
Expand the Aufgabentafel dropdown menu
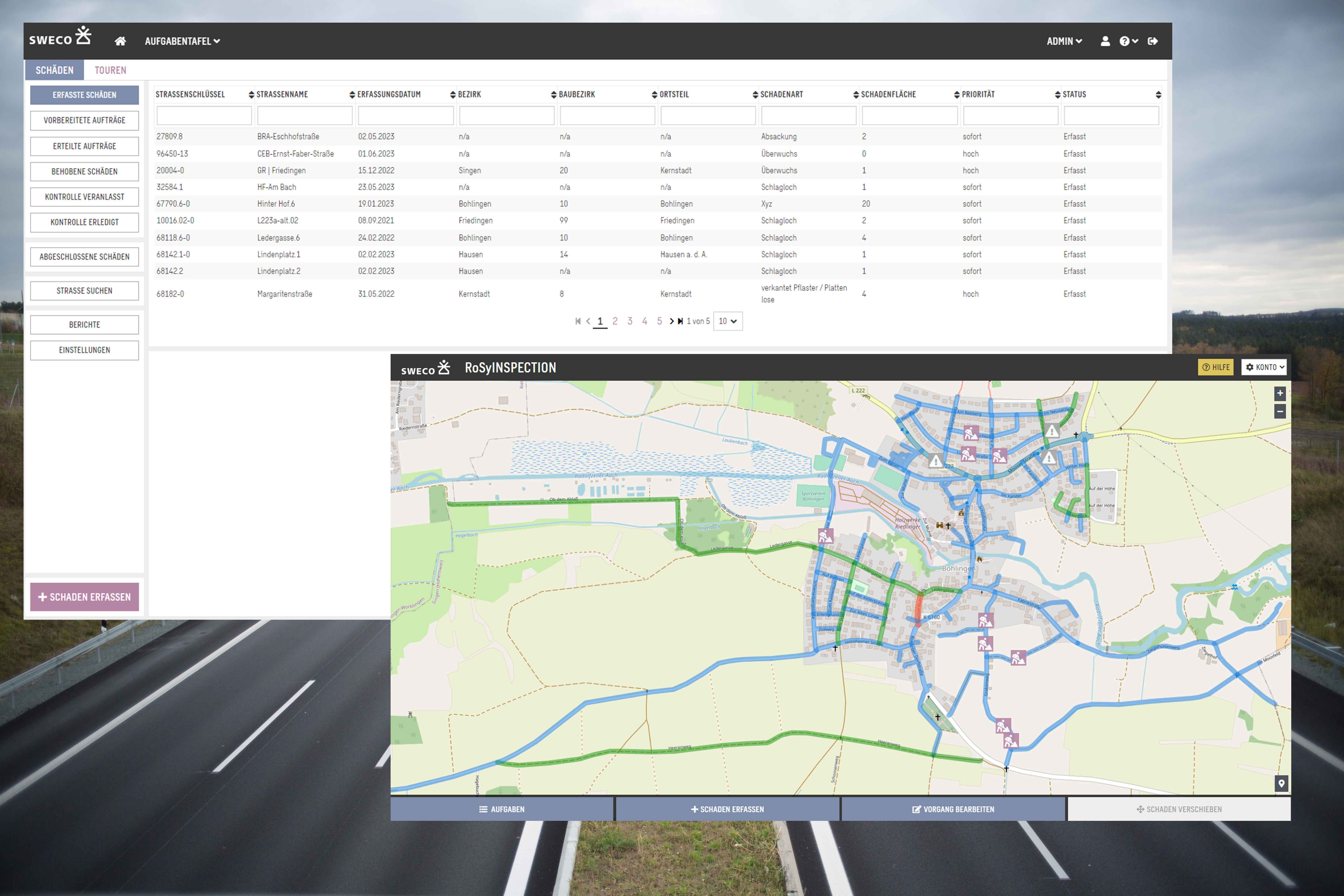(x=182, y=41)
